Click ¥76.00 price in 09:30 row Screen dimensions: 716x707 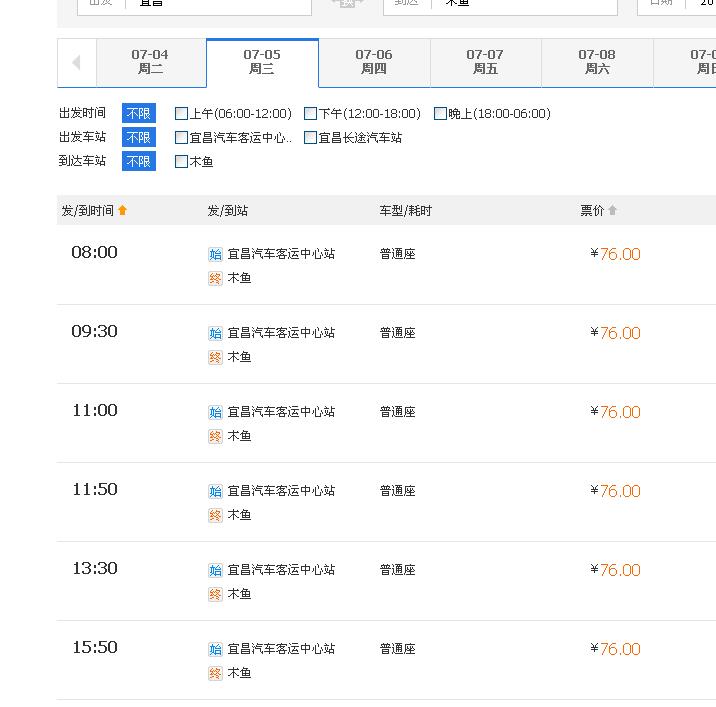[x=615, y=333]
